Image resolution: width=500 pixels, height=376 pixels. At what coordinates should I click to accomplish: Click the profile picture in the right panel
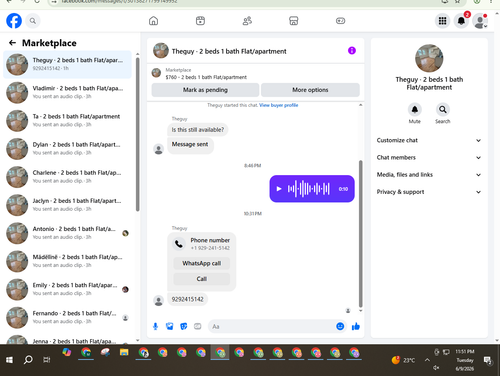[x=429, y=58]
